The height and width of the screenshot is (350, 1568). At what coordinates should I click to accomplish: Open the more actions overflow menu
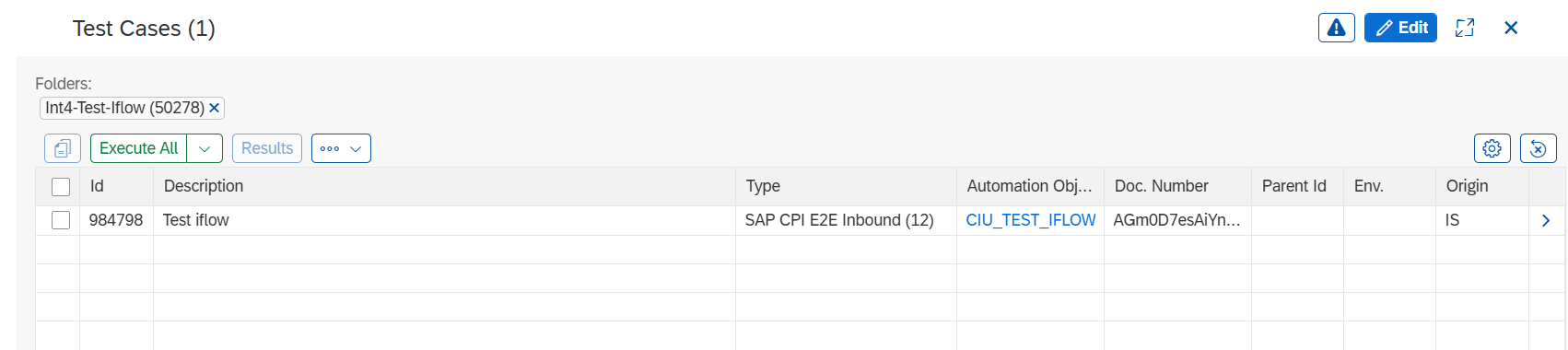click(x=341, y=148)
